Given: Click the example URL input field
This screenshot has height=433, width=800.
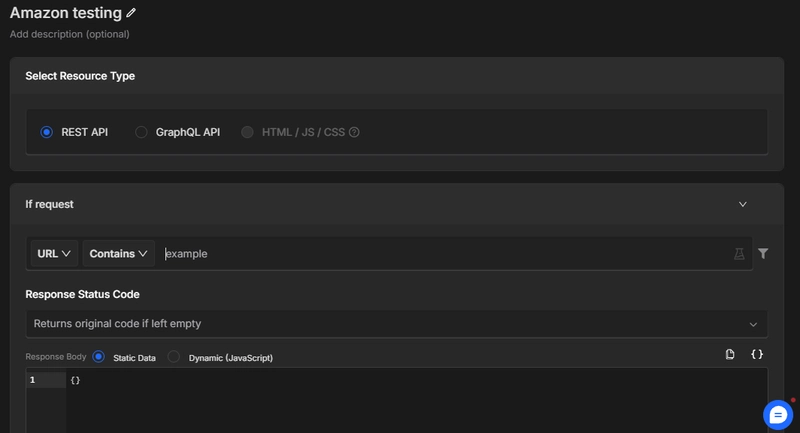Looking at the screenshot, I should coord(444,253).
